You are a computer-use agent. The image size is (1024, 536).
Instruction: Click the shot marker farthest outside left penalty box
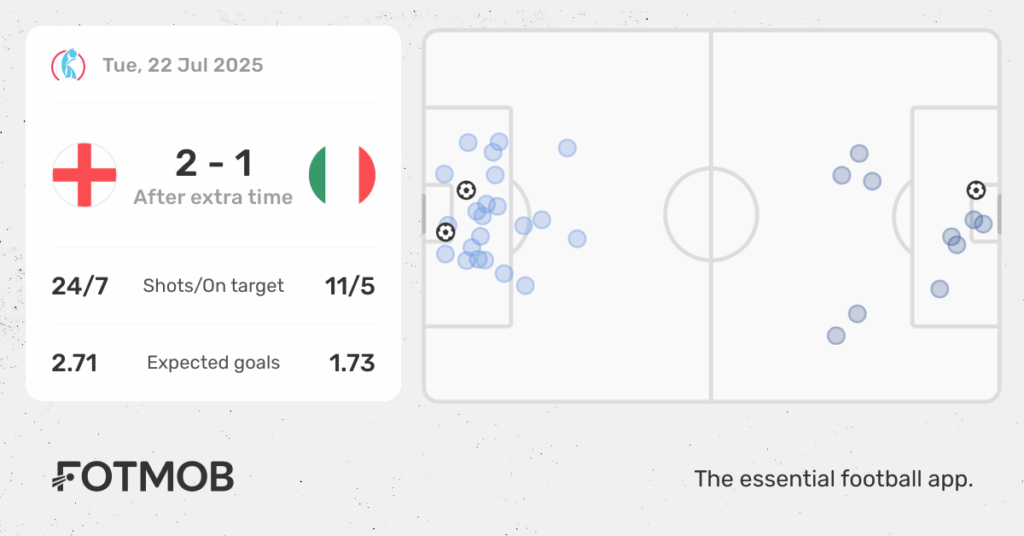point(577,239)
